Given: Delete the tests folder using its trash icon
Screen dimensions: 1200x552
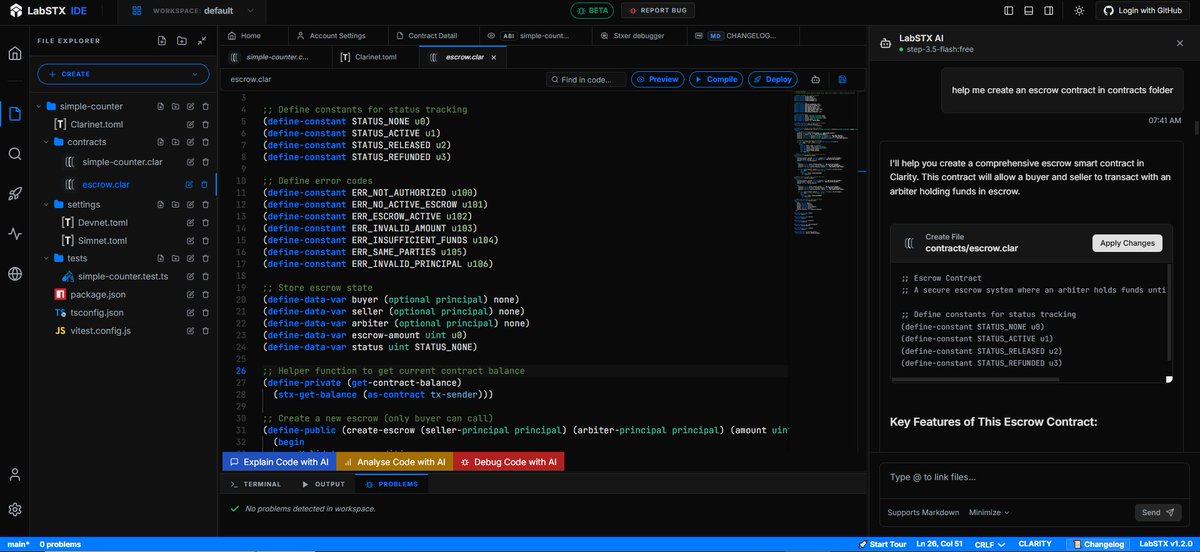Looking at the screenshot, I should coord(205,258).
